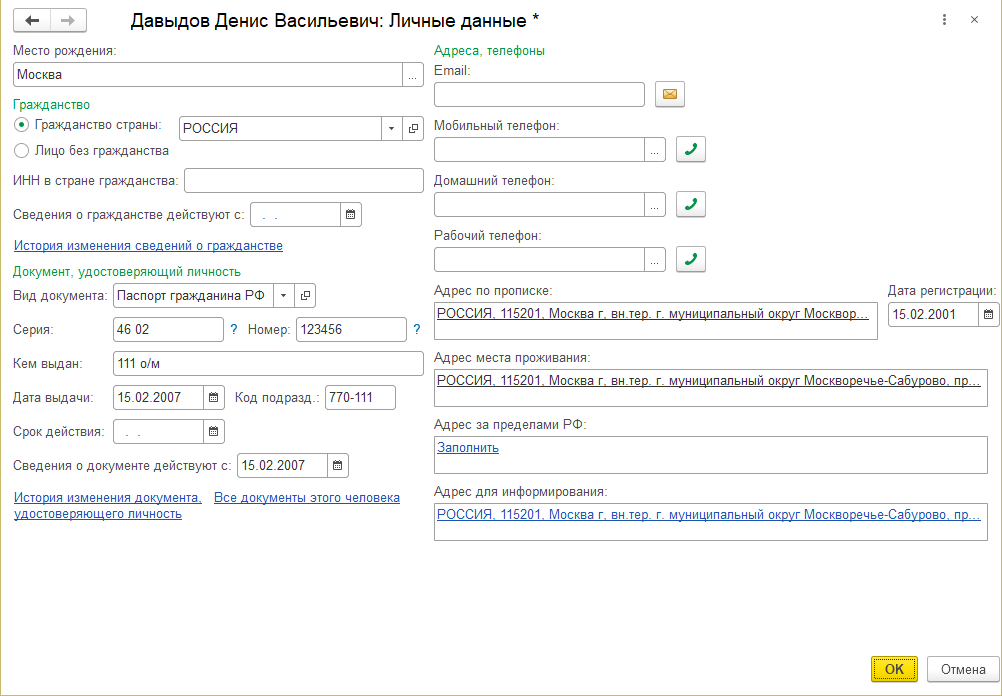Viewport: 1002px width, 696px height.
Task: Open the citizenship country record icon
Action: (x=414, y=129)
